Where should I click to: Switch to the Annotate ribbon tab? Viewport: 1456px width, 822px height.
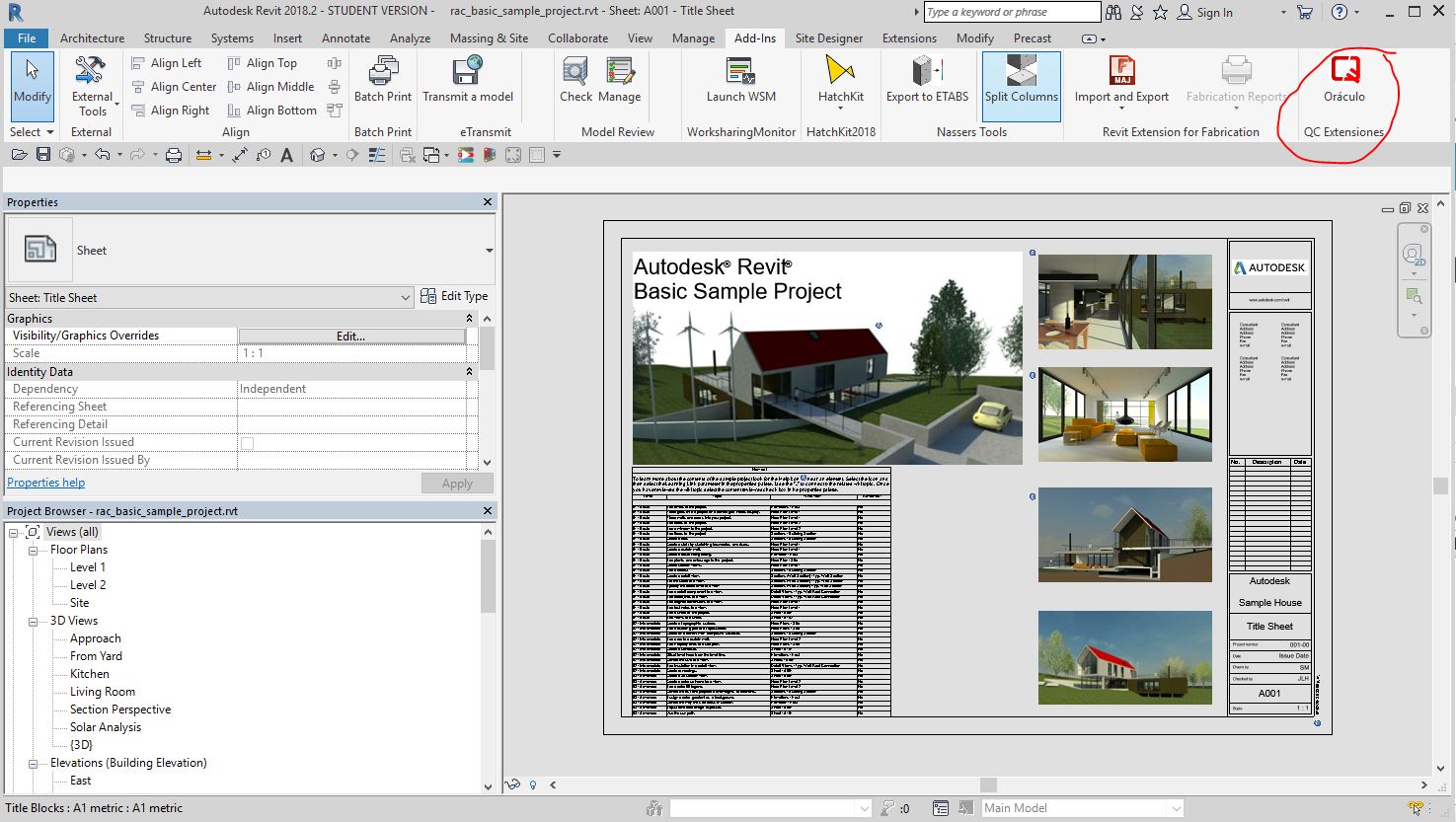pyautogui.click(x=345, y=38)
